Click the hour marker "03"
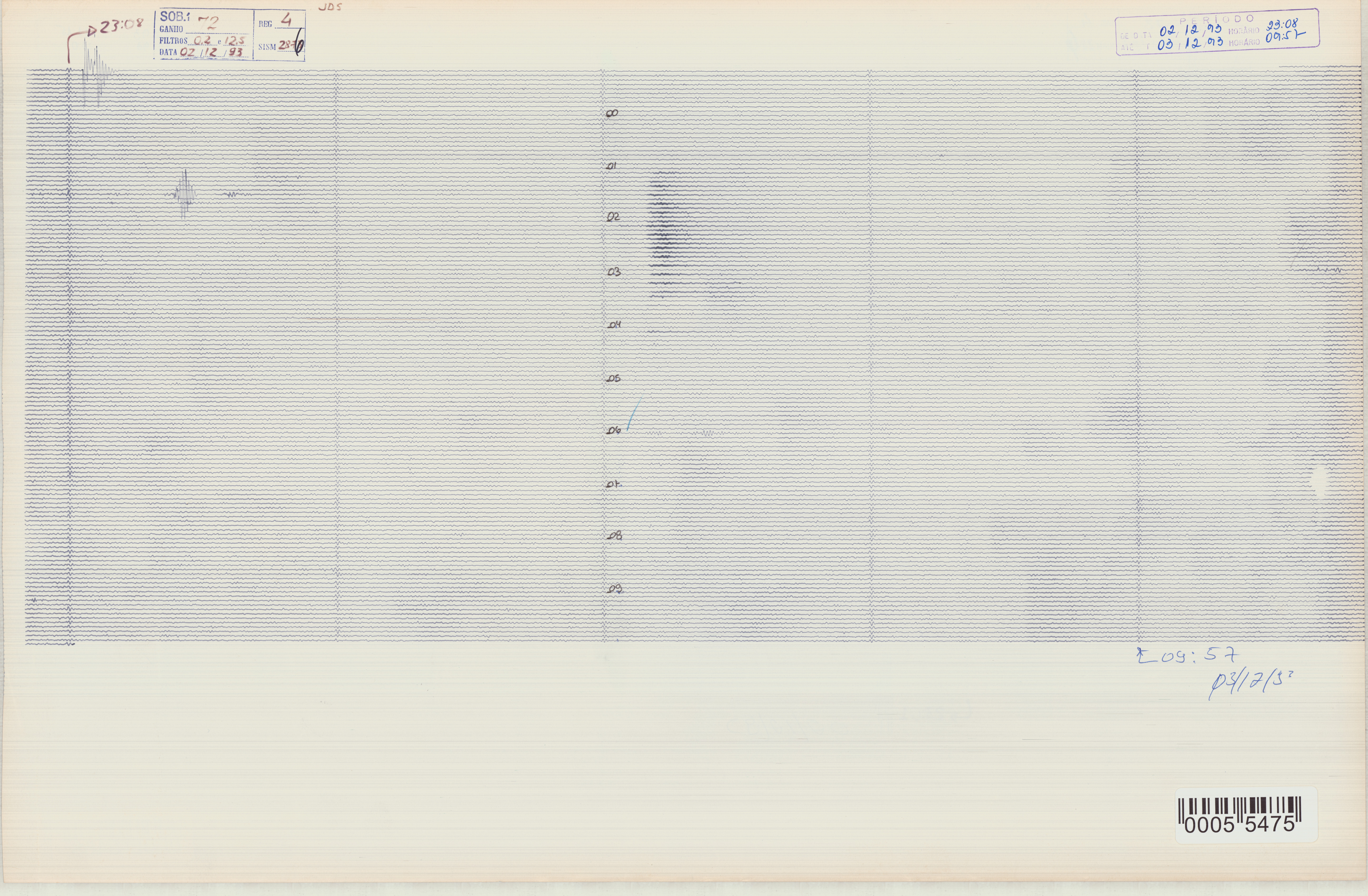This screenshot has width=1368, height=896. (x=614, y=272)
